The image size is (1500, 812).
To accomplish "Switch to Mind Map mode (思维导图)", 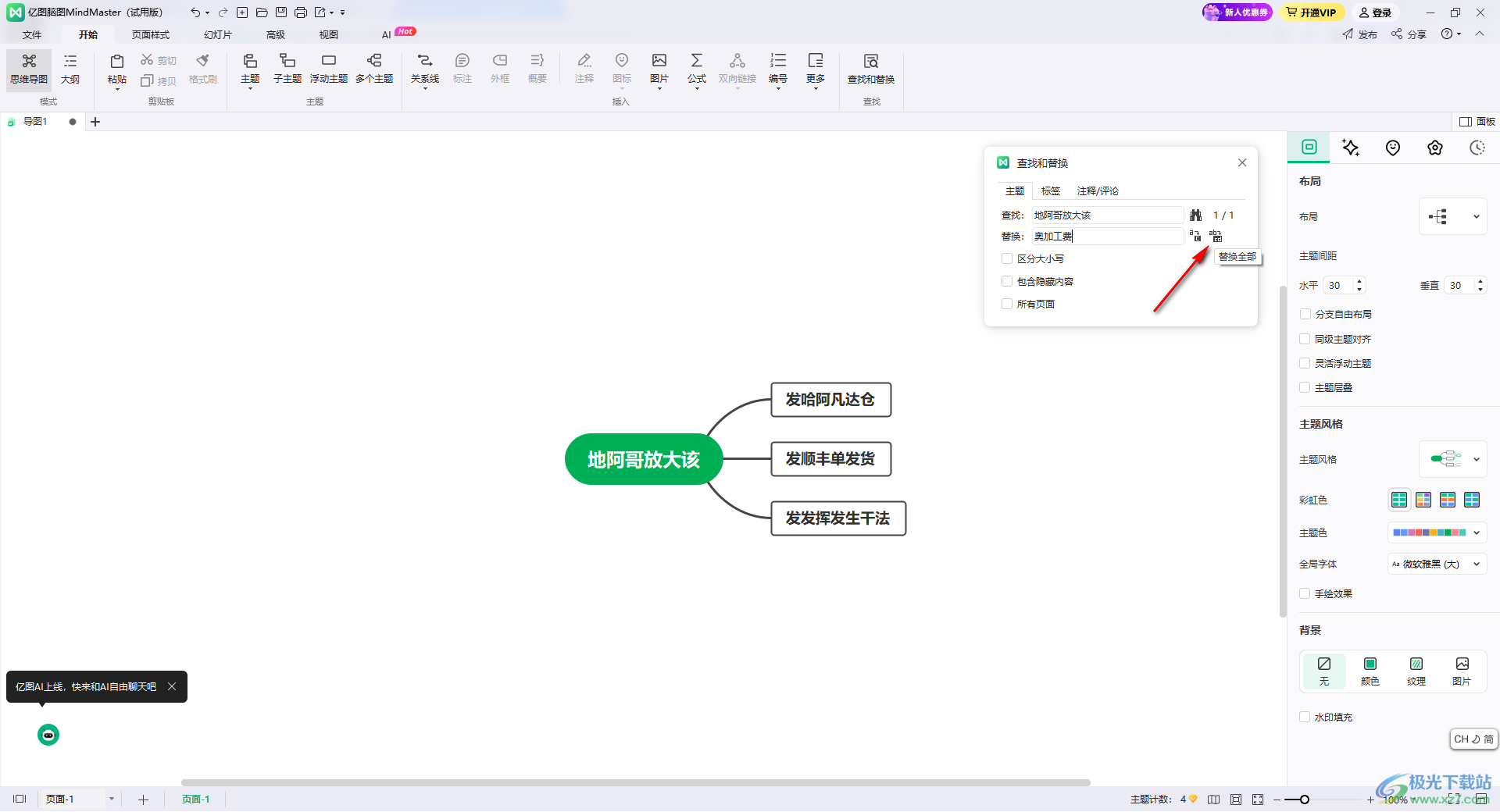I will point(29,69).
